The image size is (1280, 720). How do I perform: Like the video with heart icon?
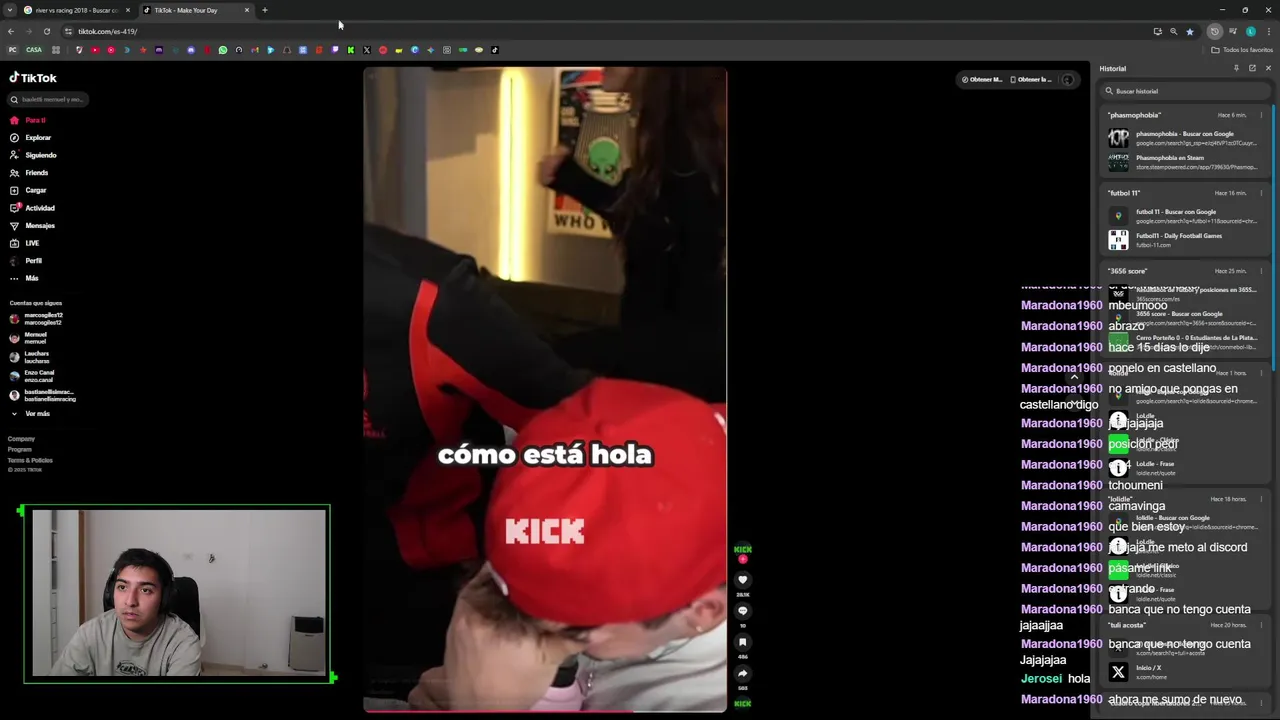click(742, 580)
